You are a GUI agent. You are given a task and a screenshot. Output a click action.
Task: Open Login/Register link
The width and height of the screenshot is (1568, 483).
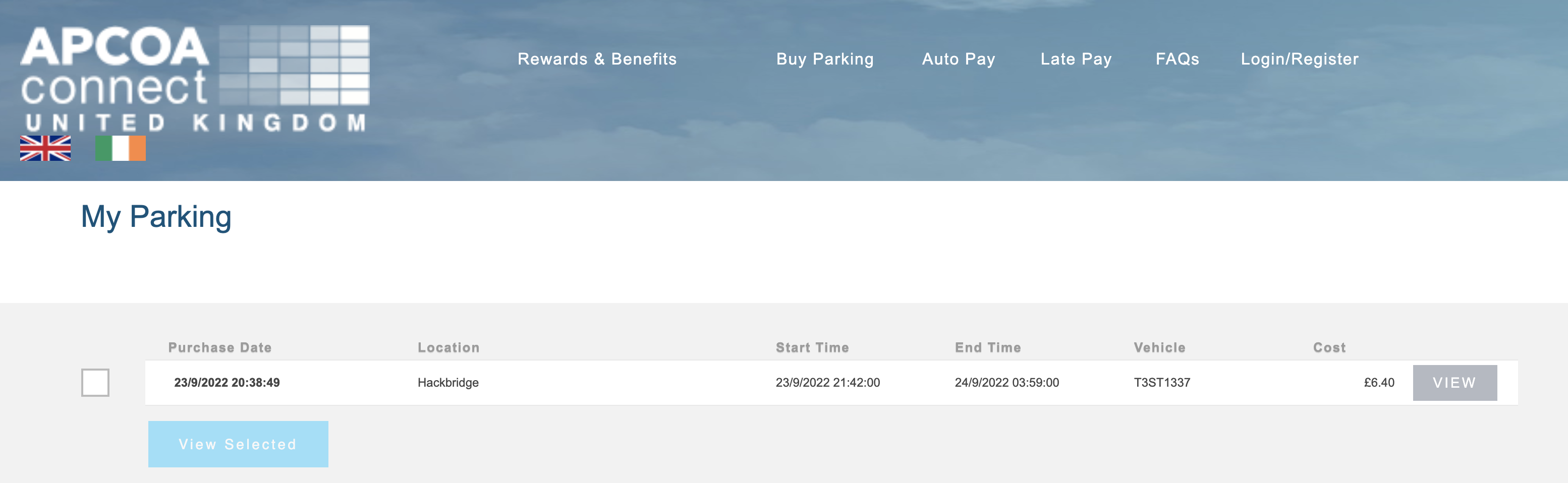(x=1300, y=59)
